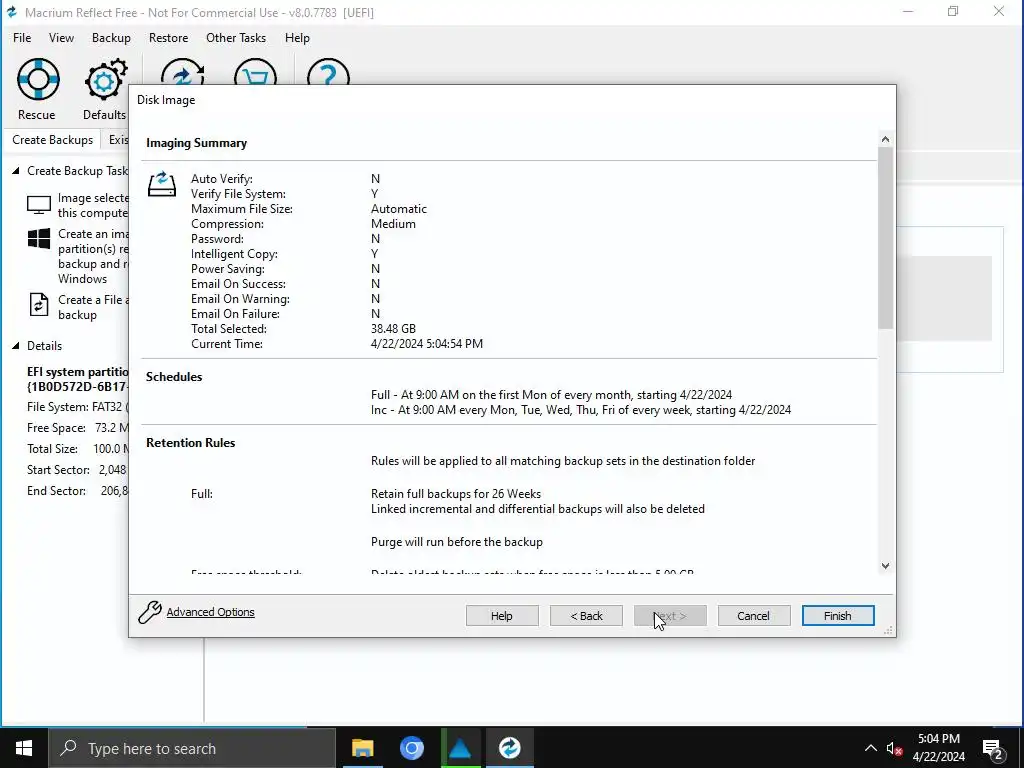Click scroll up arrow in summary pane
1024x768 pixels.
coord(885,139)
